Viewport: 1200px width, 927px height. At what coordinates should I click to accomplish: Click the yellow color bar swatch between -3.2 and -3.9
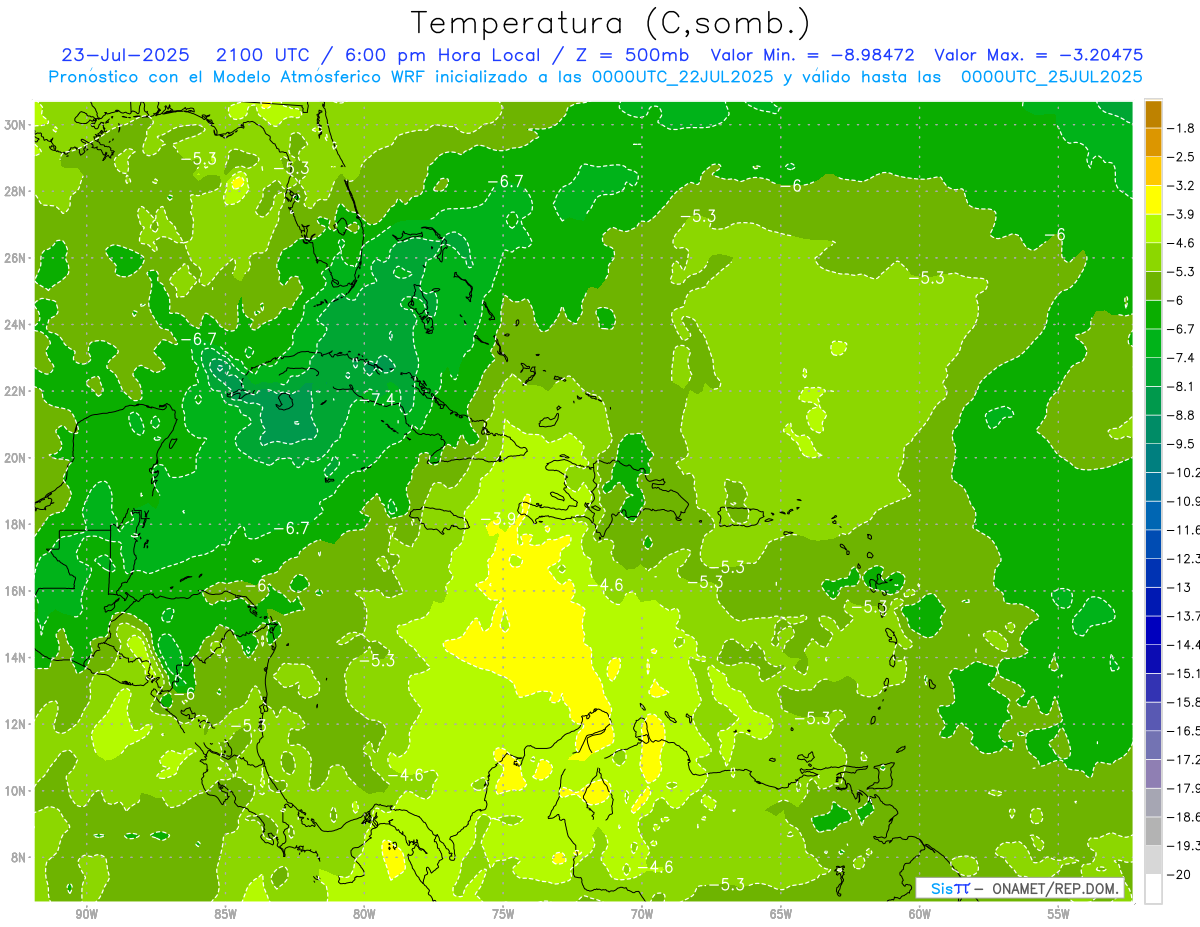pos(1153,200)
